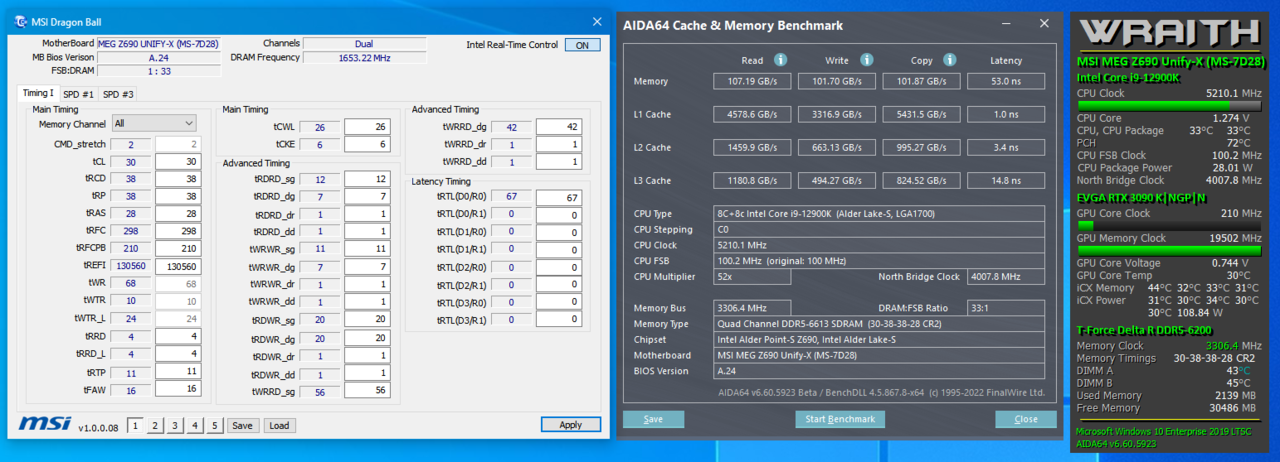Click the Read column info icon
This screenshot has height=462, width=1280.
pyautogui.click(x=780, y=60)
